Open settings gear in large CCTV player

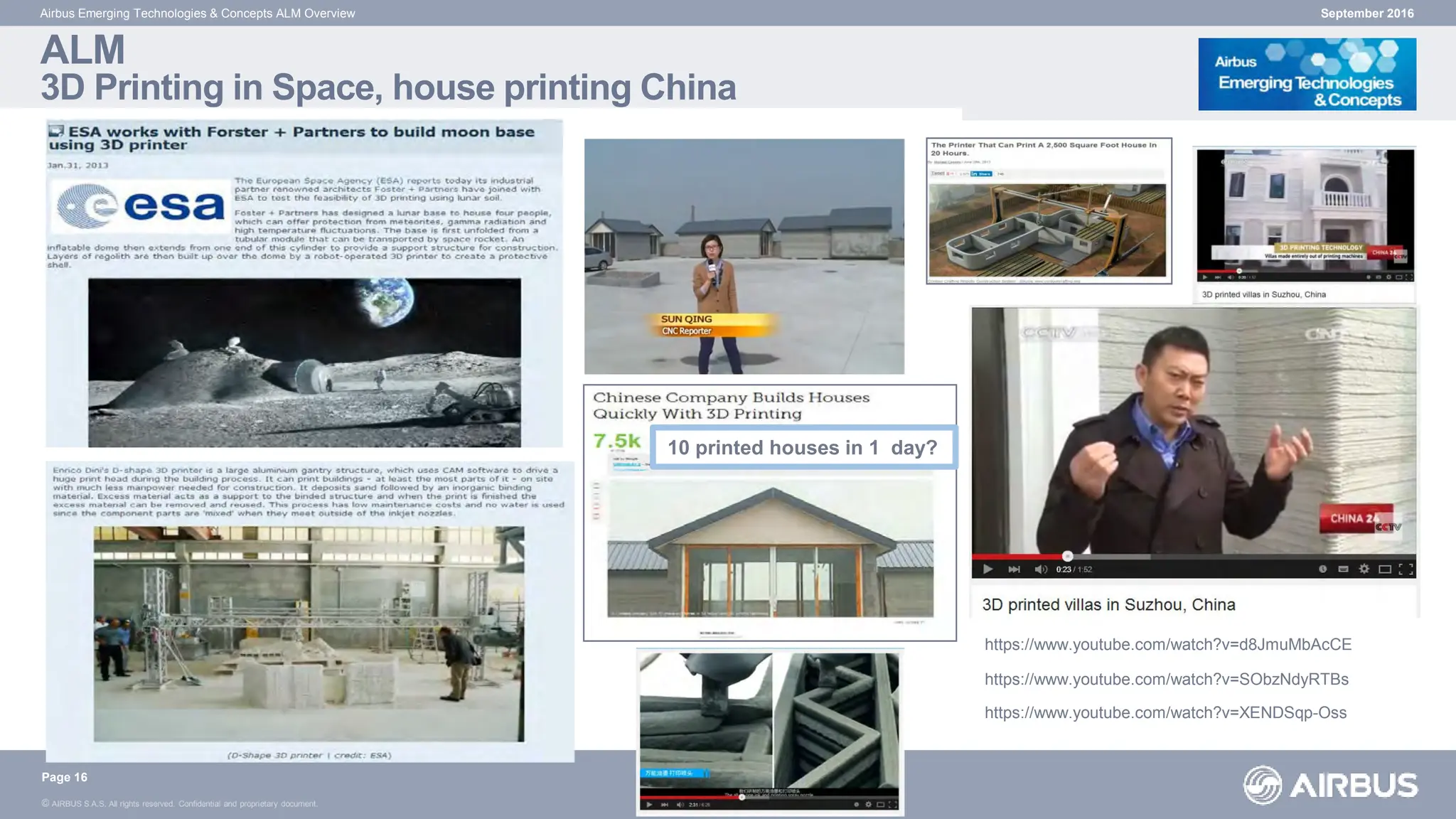tap(1364, 569)
